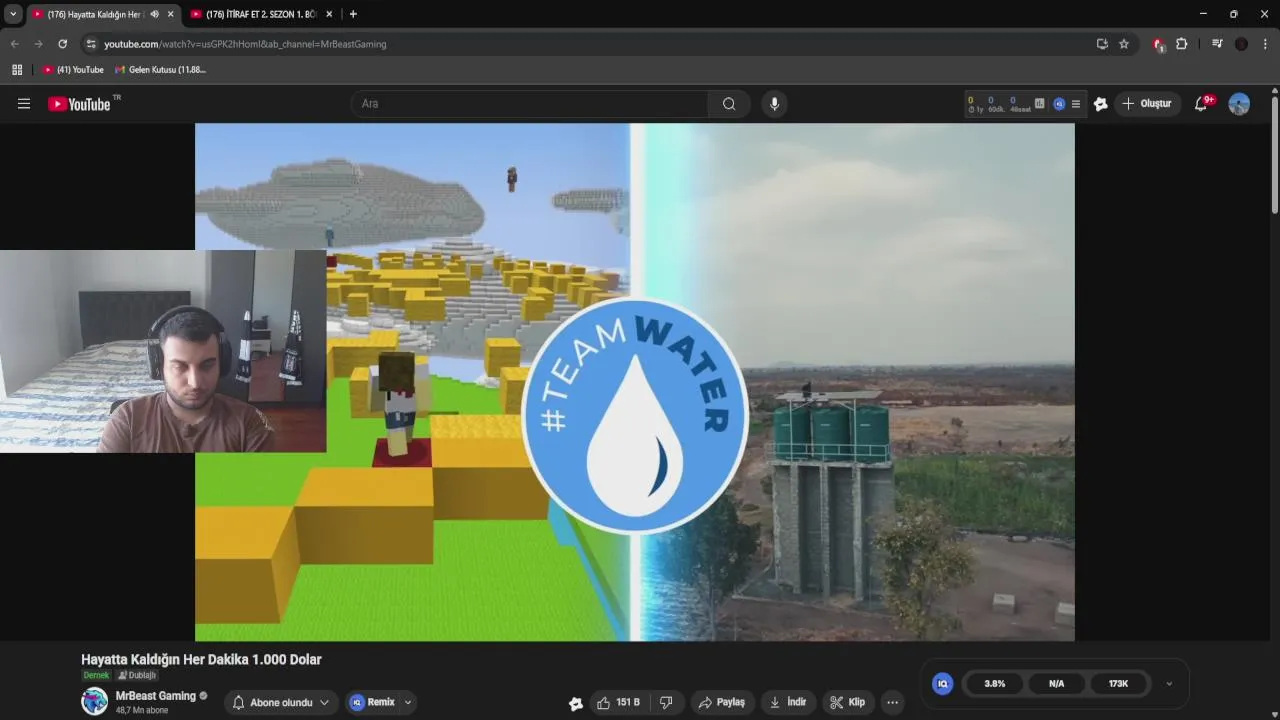The width and height of the screenshot is (1280, 720).
Task: Open the YouTube notifications bell
Action: tap(1203, 104)
